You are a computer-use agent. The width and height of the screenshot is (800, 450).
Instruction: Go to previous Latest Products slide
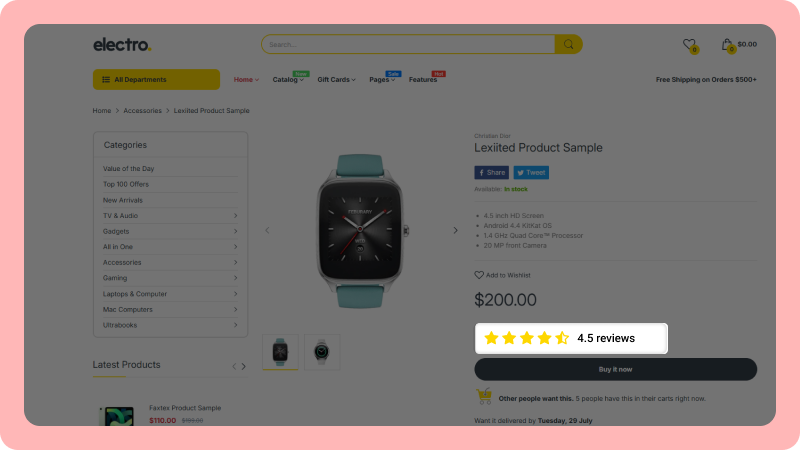click(234, 366)
